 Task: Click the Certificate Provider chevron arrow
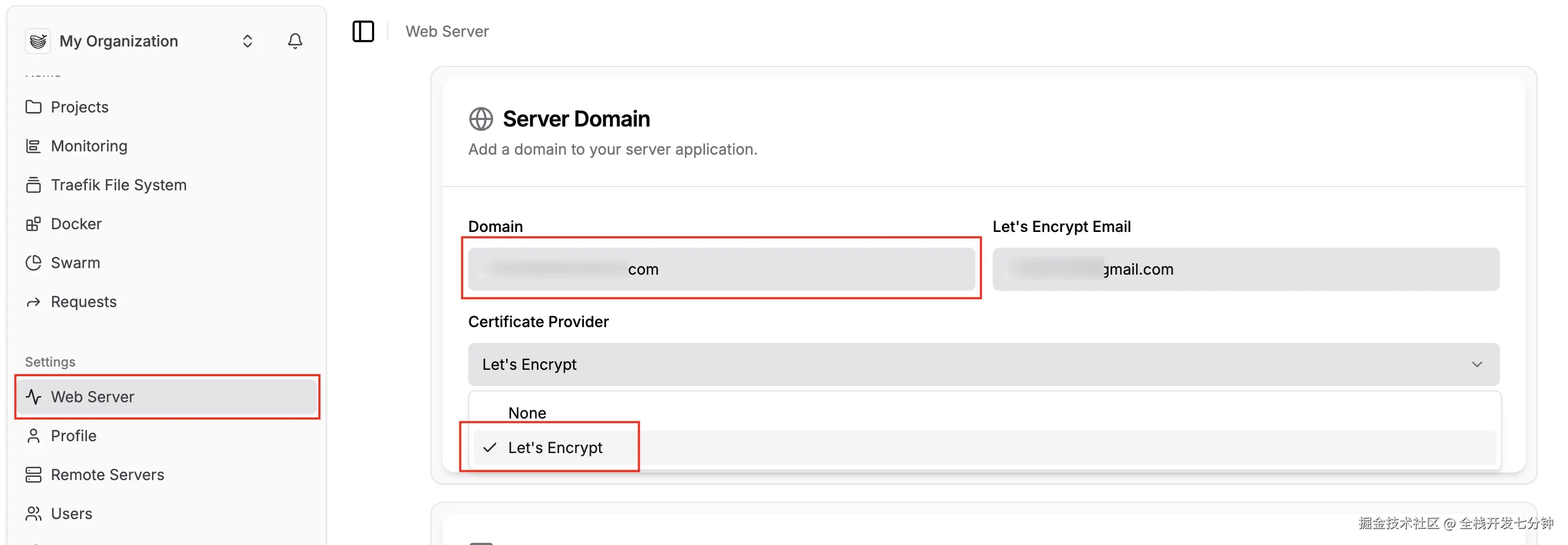[x=1476, y=364]
